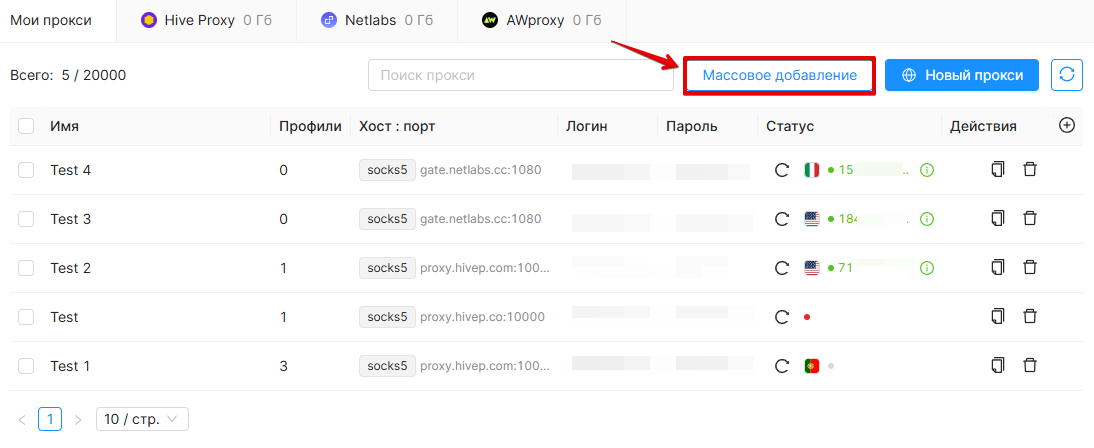Tick the Test 3 row checkbox

pyautogui.click(x=26, y=219)
